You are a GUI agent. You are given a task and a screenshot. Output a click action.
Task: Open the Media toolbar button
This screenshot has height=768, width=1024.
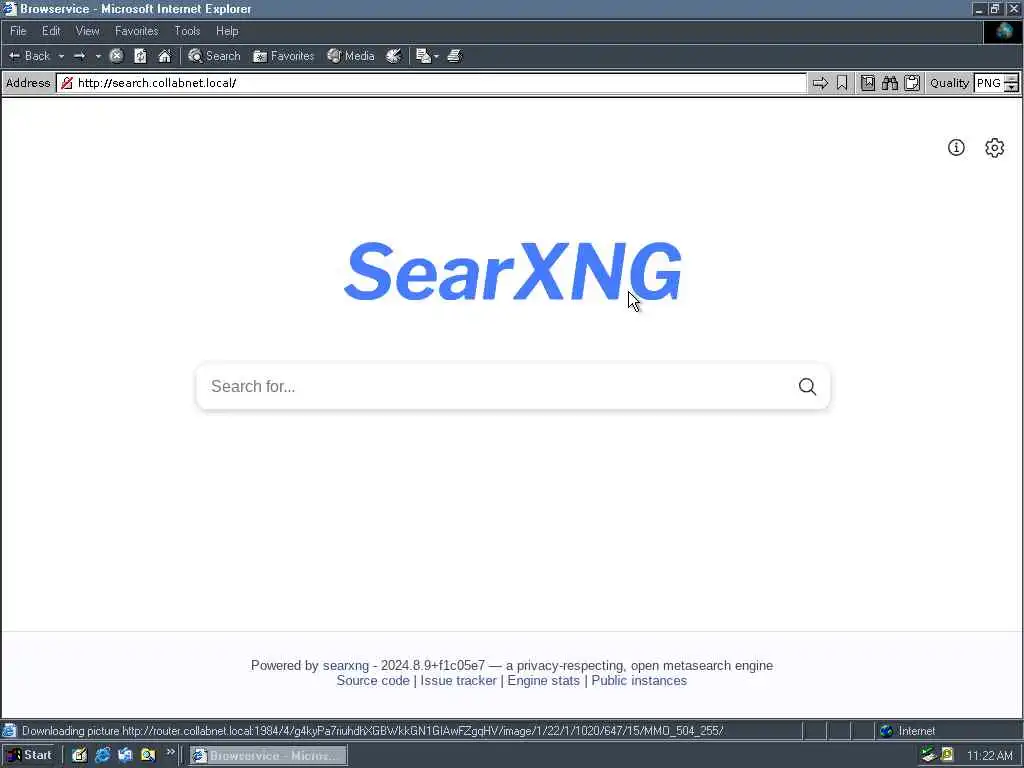(351, 56)
